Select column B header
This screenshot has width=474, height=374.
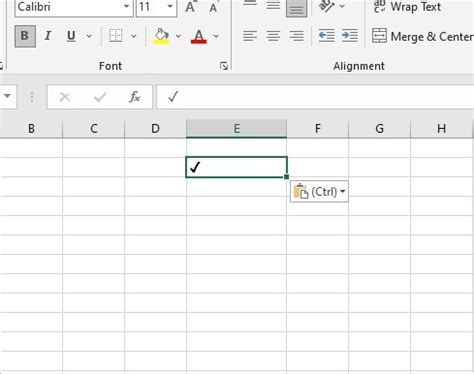31,128
